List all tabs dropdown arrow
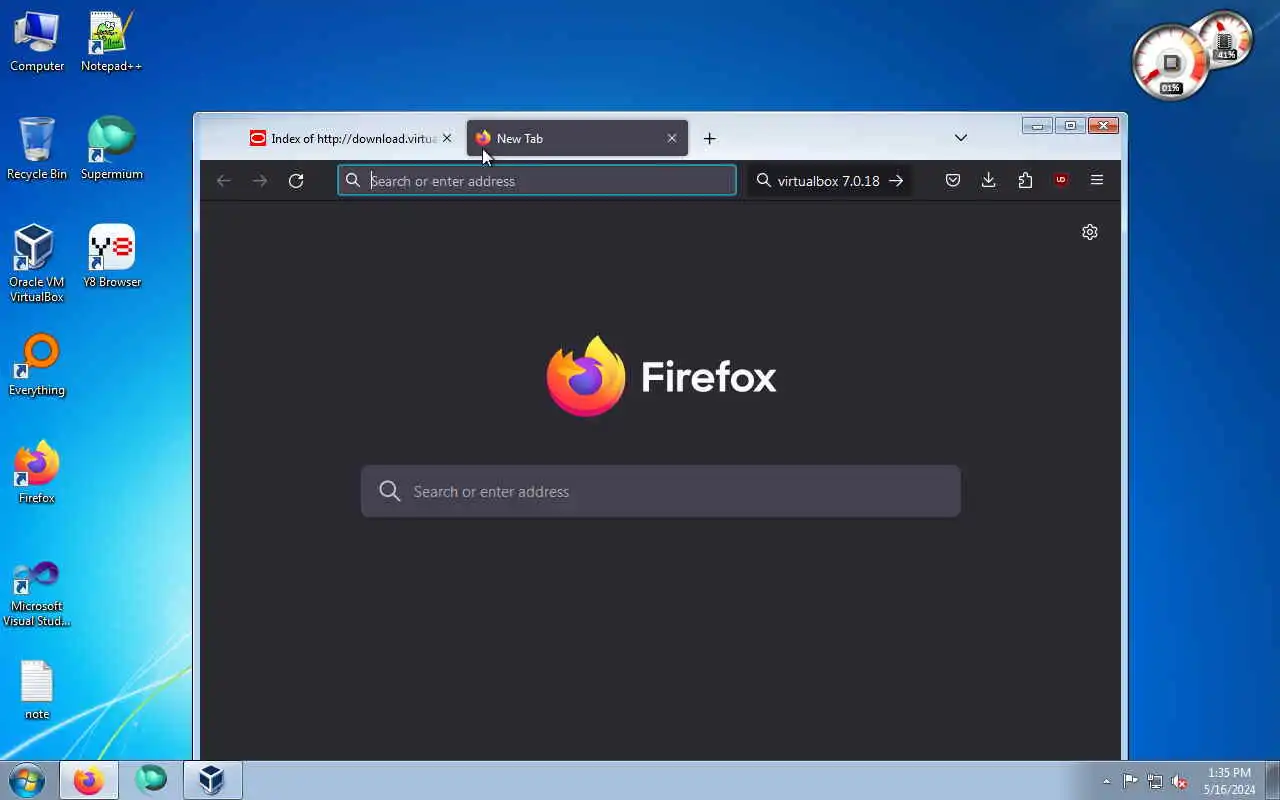Viewport: 1280px width, 800px height. (x=961, y=138)
